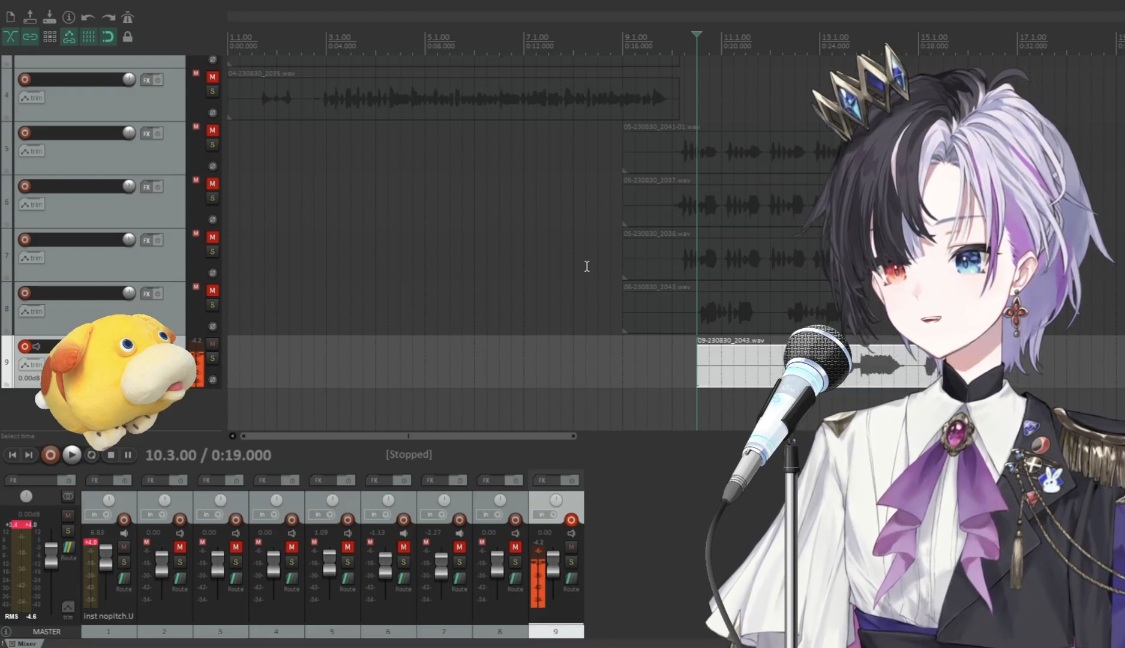Select the MASTER label in mixer
Screen dimensions: 1125x648
[47, 631]
